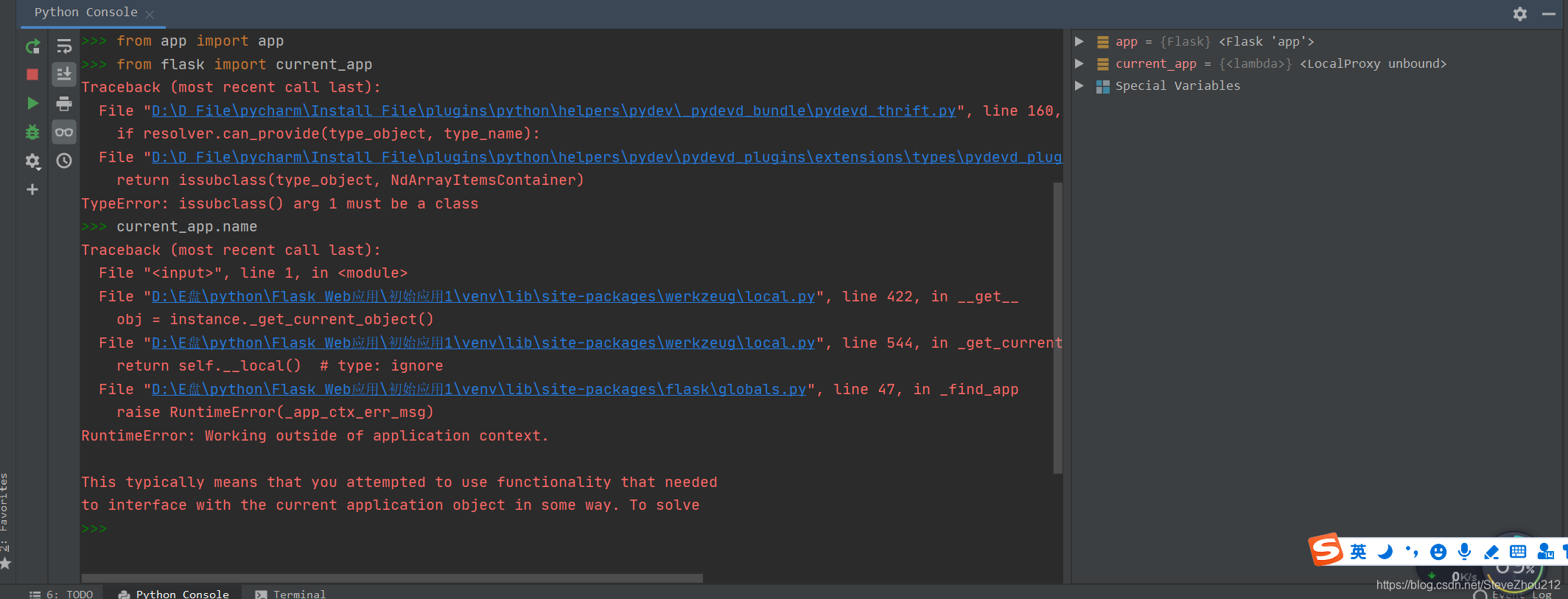Viewport: 1568px width, 599px height.
Task: Click 'RuntimeError: Working outside of application context.' line
Action: pos(315,435)
